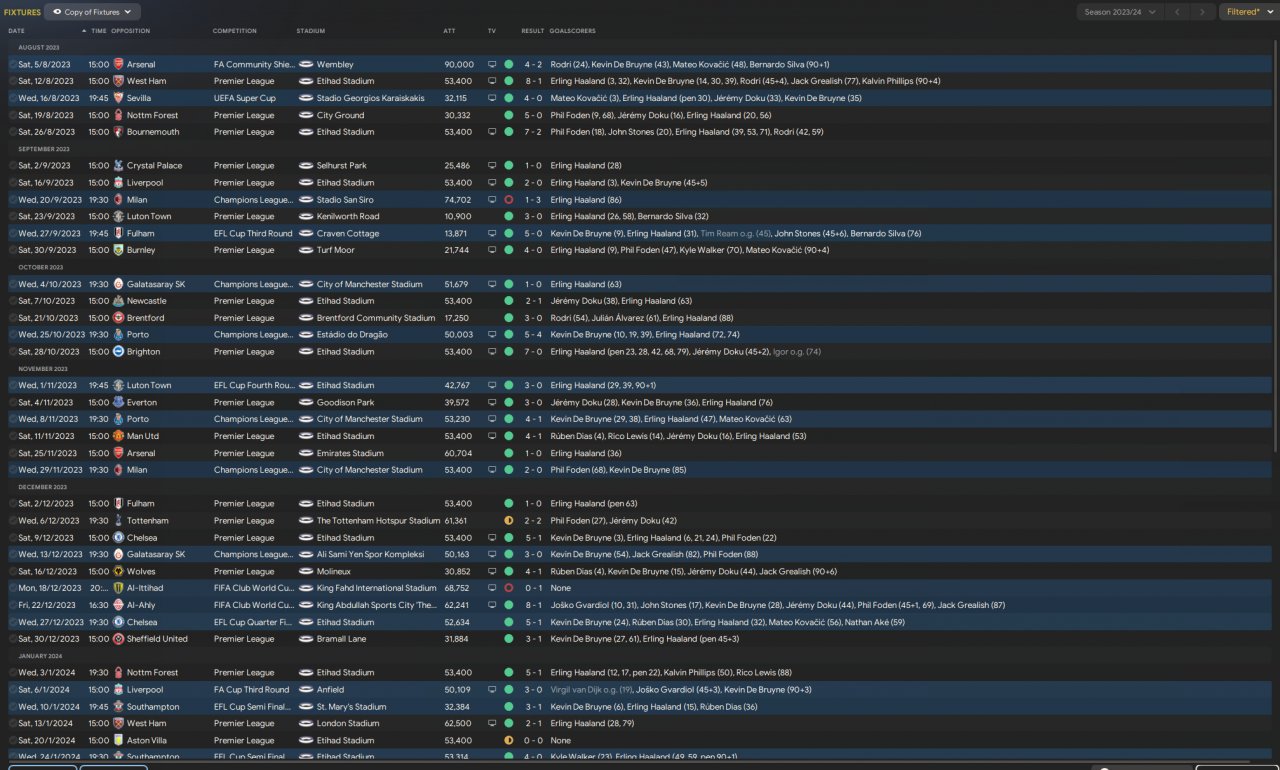Viewport: 1280px width, 770px height.
Task: Sort by the Competition column header
Action: pyautogui.click(x=235, y=31)
